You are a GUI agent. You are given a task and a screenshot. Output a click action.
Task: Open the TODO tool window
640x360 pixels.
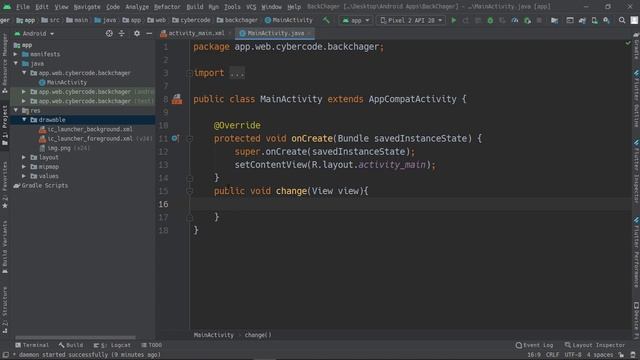[x=151, y=345]
